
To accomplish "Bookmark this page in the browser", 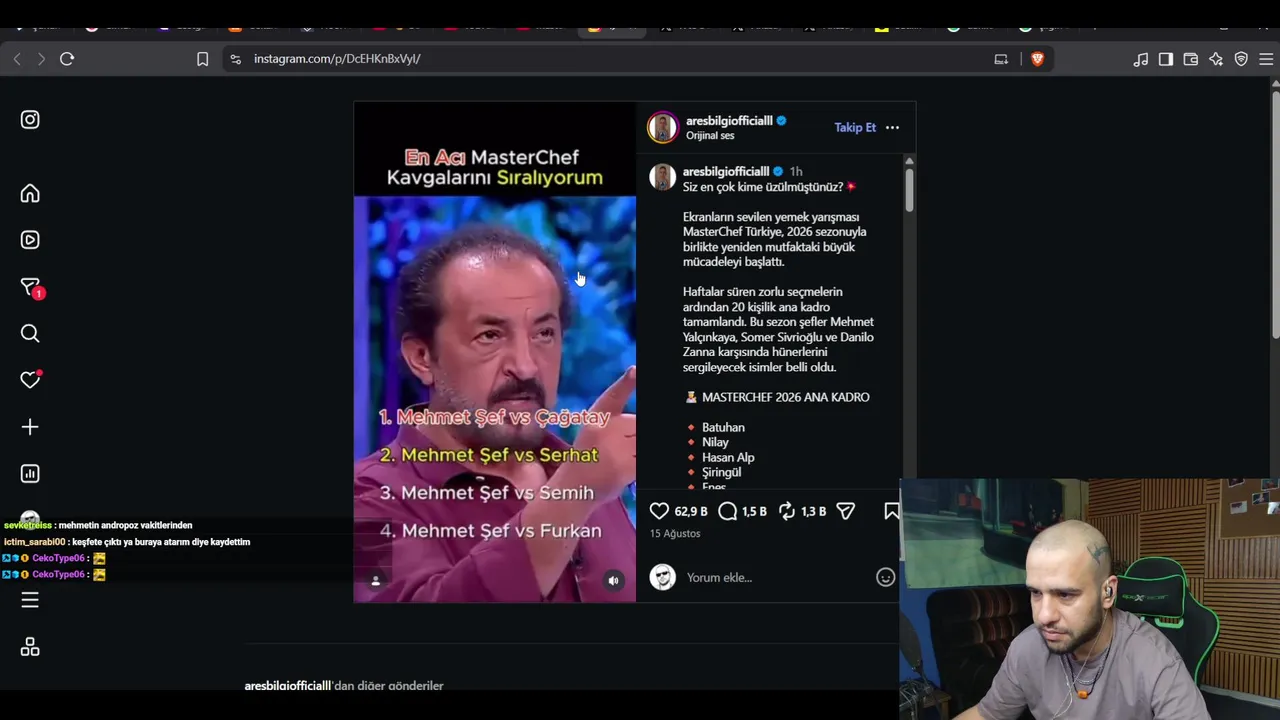I will click(x=202, y=59).
